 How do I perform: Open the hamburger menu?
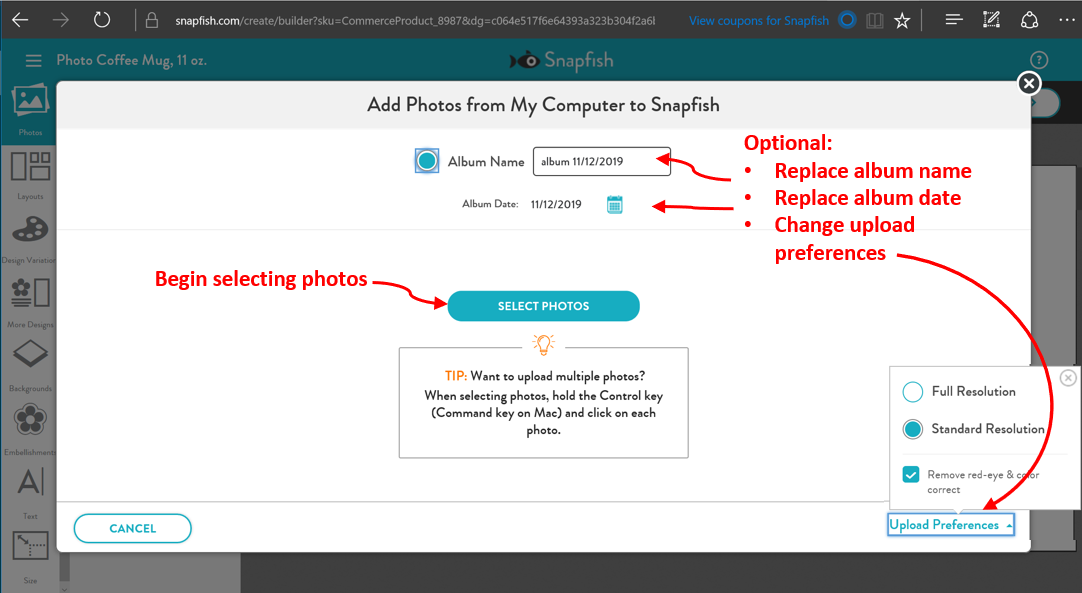(34, 61)
